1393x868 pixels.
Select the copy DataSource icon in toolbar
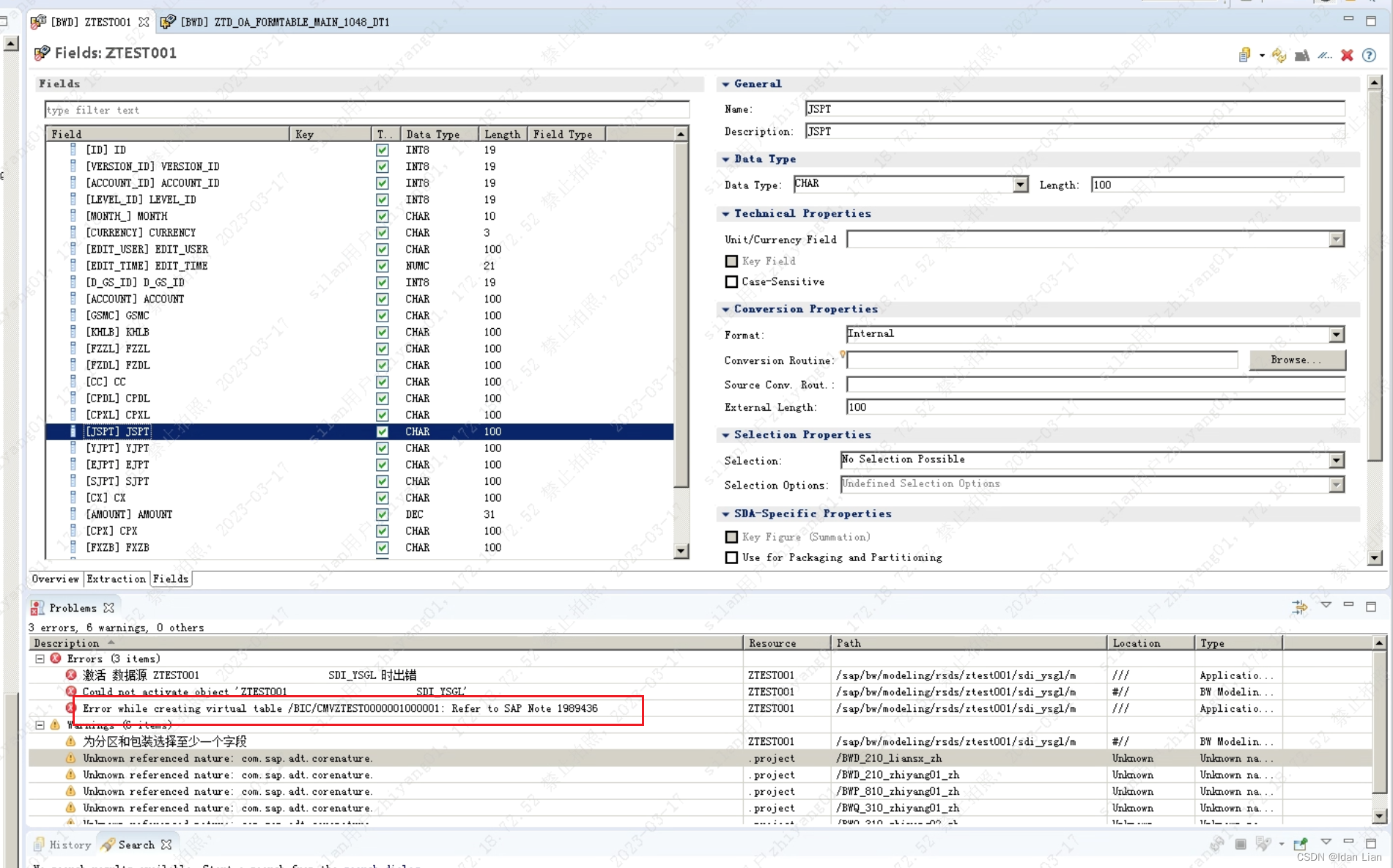(1244, 55)
